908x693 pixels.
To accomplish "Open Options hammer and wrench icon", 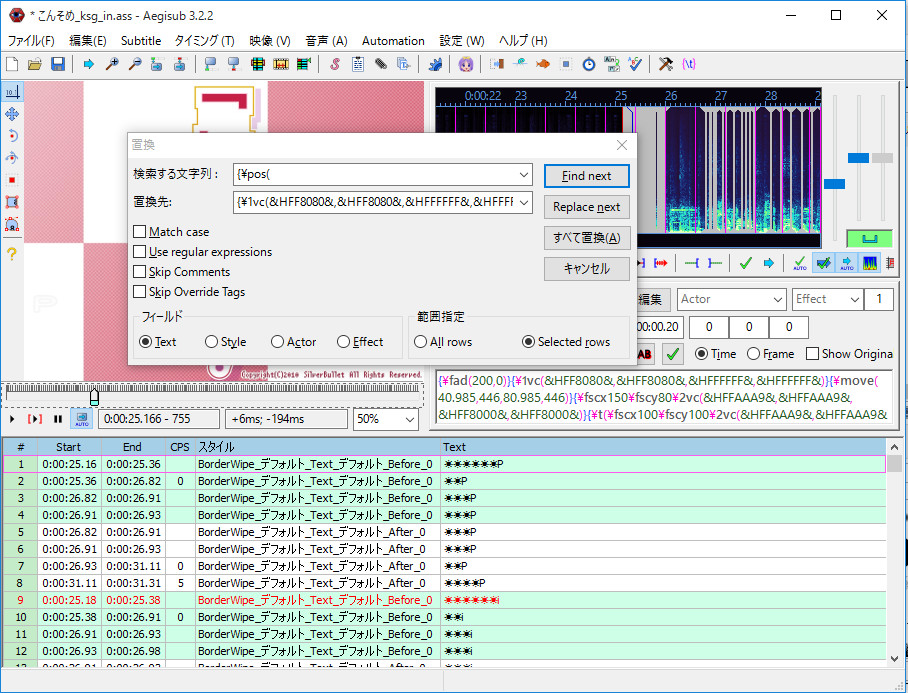I will click(666, 64).
